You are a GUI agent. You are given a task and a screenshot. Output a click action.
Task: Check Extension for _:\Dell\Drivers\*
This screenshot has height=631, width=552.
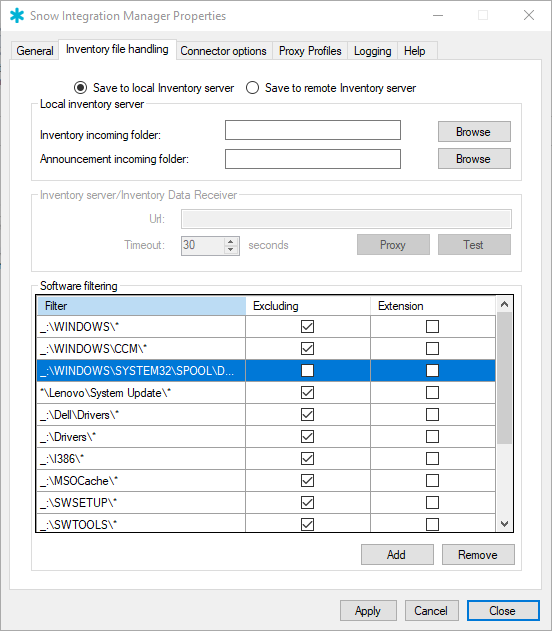(x=433, y=414)
